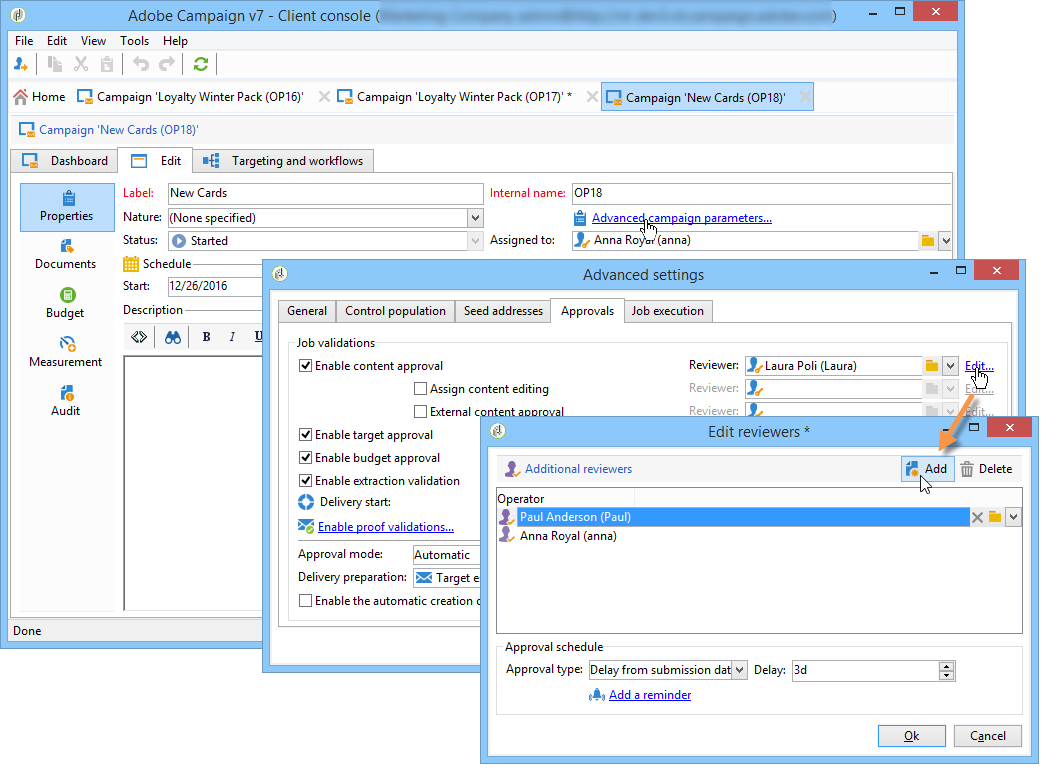Uncheck Enable content approval
This screenshot has height=780, width=1058.
tap(306, 366)
